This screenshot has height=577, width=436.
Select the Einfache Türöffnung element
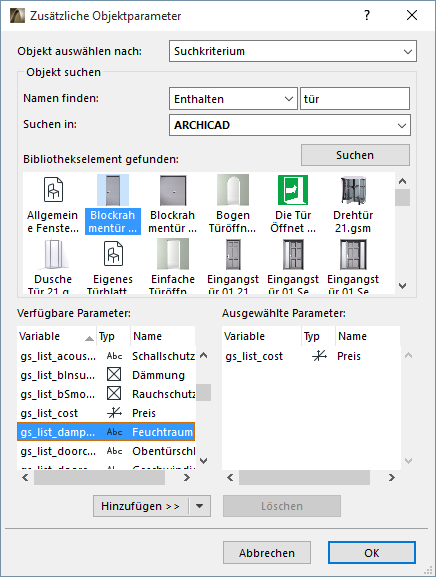173,266
